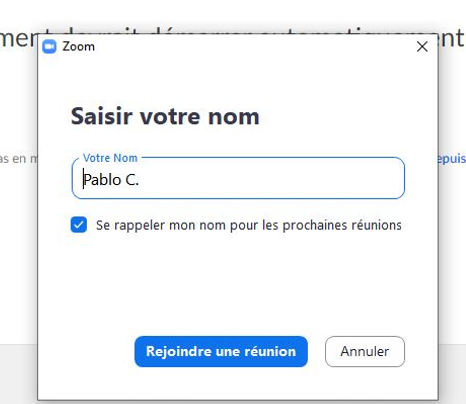
Task: Uncheck the remember my name checkbox
Action: pos(79,225)
